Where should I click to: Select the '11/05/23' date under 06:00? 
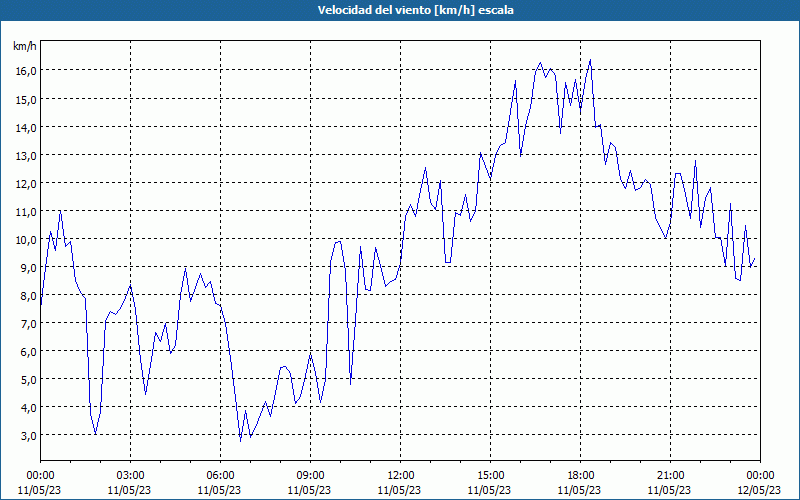coord(219,490)
